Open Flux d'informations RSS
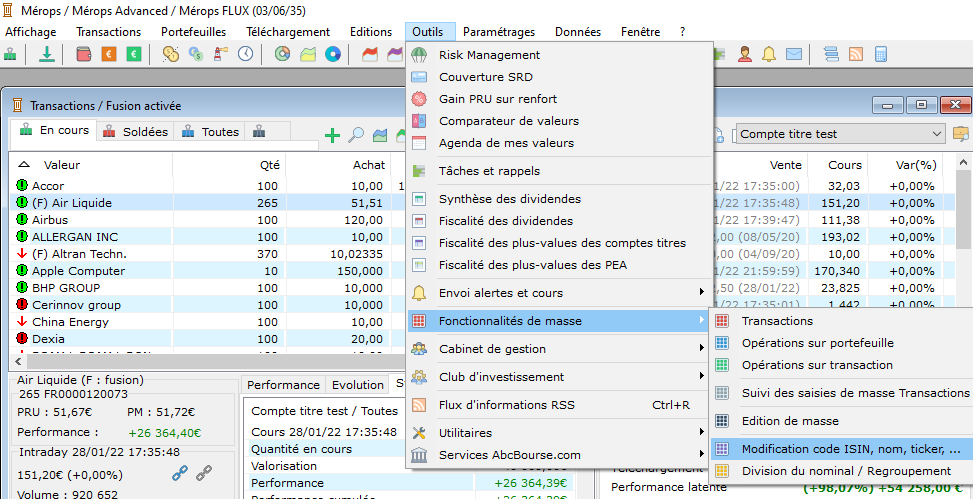Viewport: 973px width, 499px height. pyautogui.click(x=558, y=405)
